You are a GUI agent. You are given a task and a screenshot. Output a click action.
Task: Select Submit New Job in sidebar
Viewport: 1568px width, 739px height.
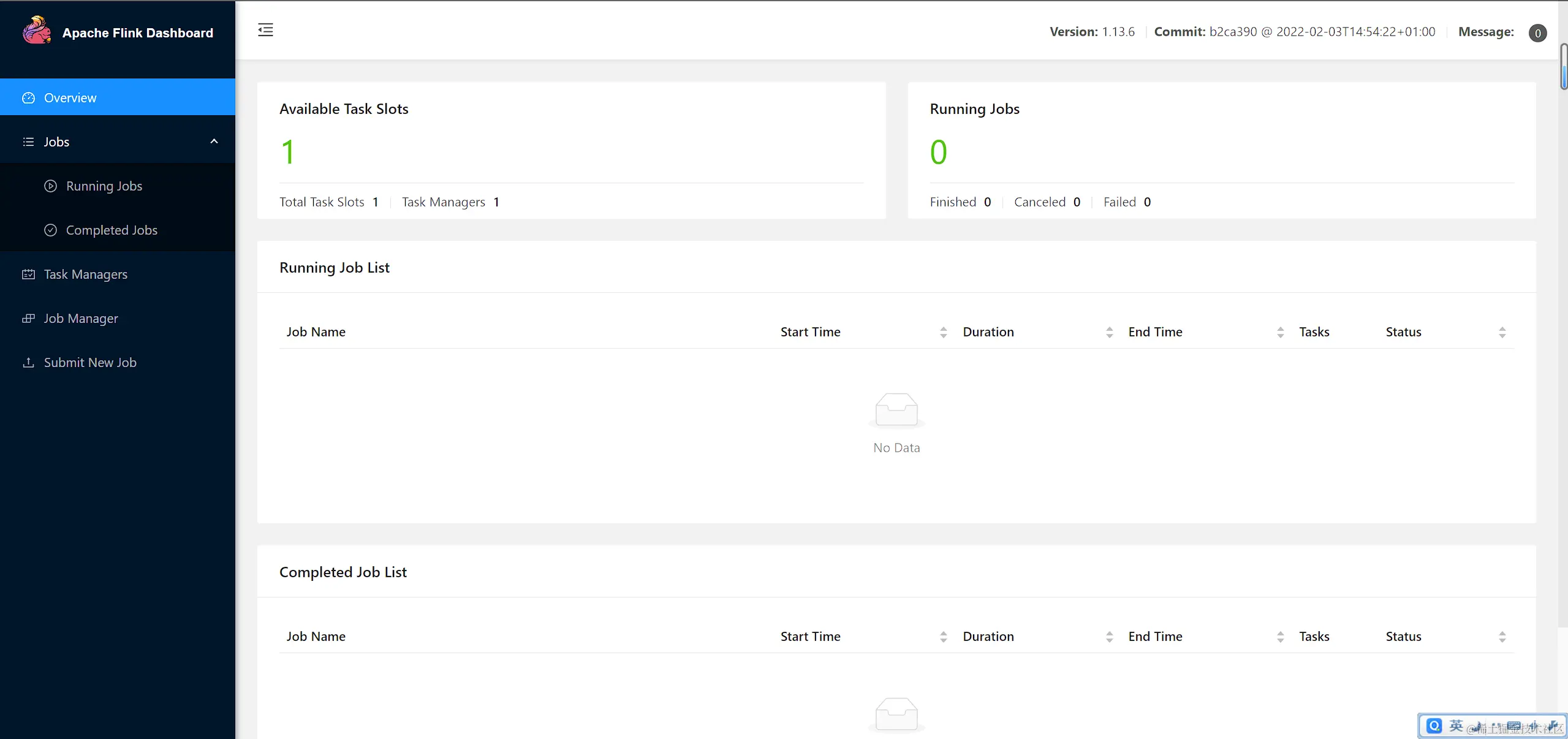coord(90,363)
